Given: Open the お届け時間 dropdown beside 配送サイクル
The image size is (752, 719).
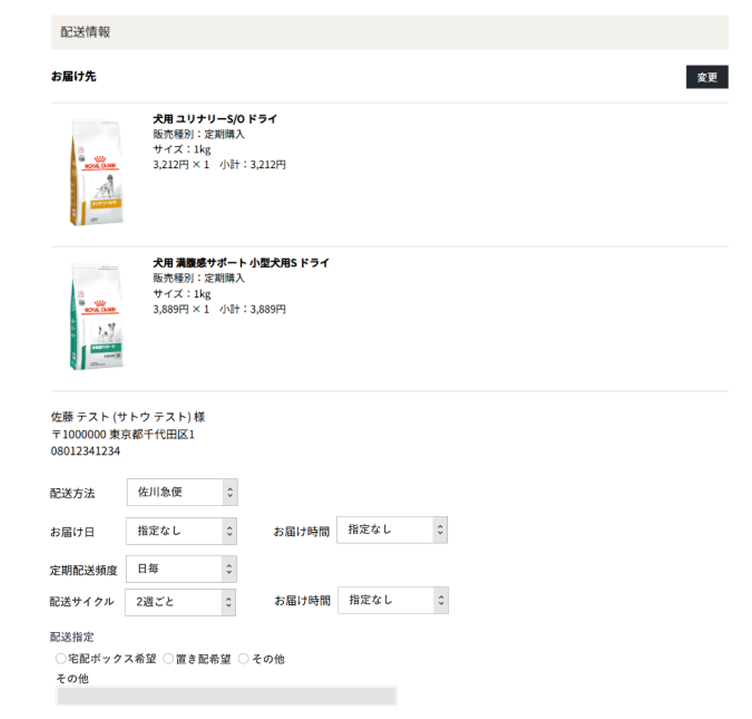Looking at the screenshot, I should tap(392, 601).
